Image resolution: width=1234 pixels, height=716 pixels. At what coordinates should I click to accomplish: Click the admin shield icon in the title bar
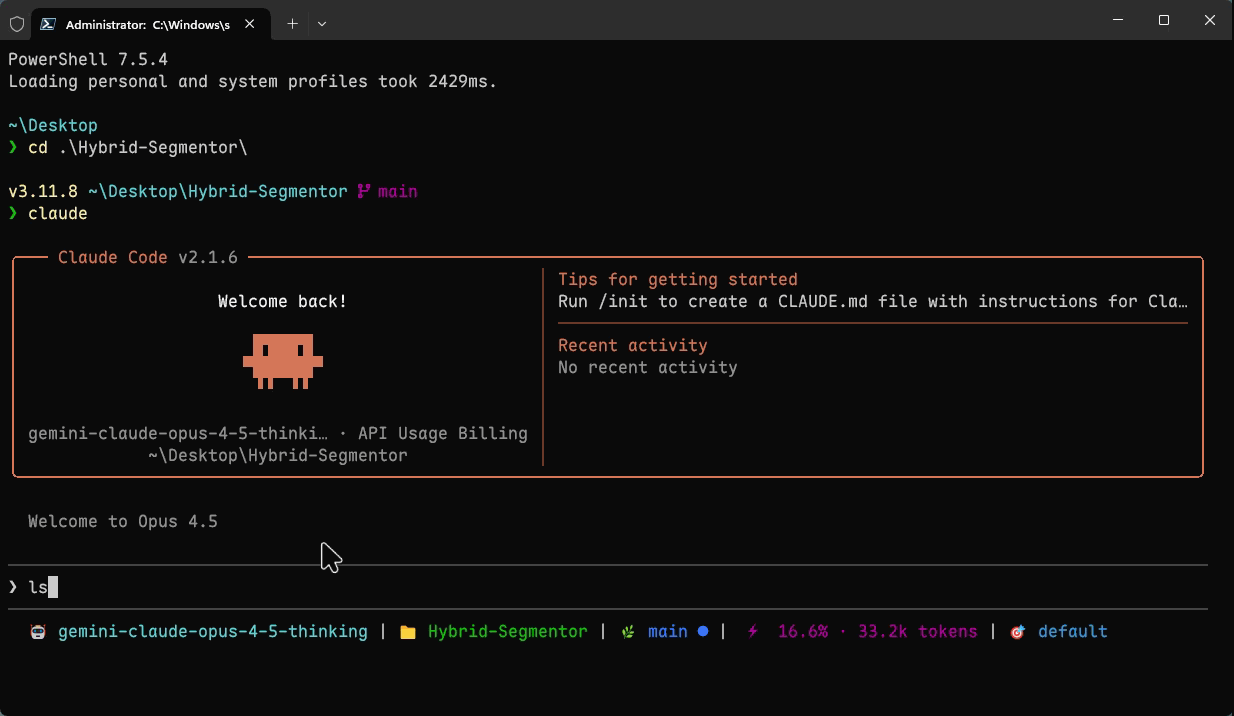(x=17, y=23)
